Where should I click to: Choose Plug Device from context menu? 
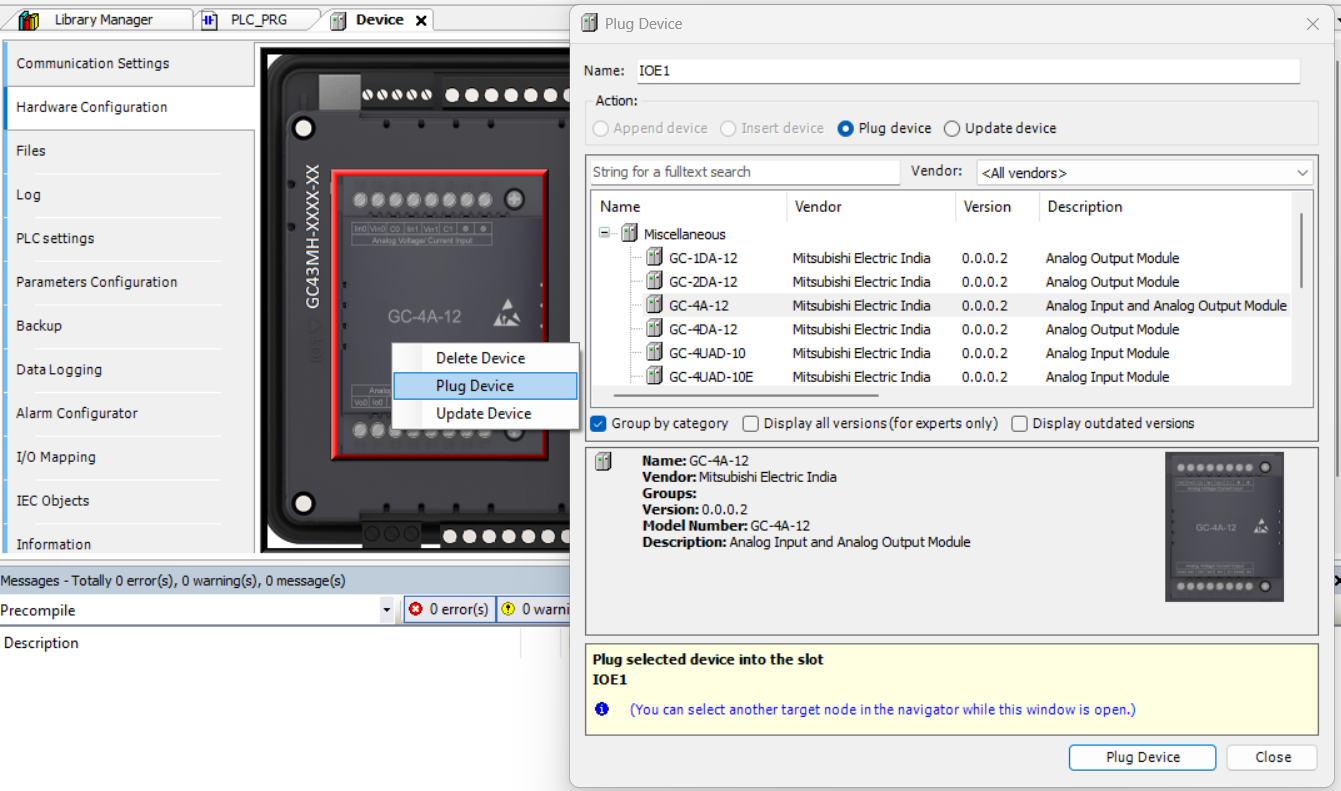(485, 386)
